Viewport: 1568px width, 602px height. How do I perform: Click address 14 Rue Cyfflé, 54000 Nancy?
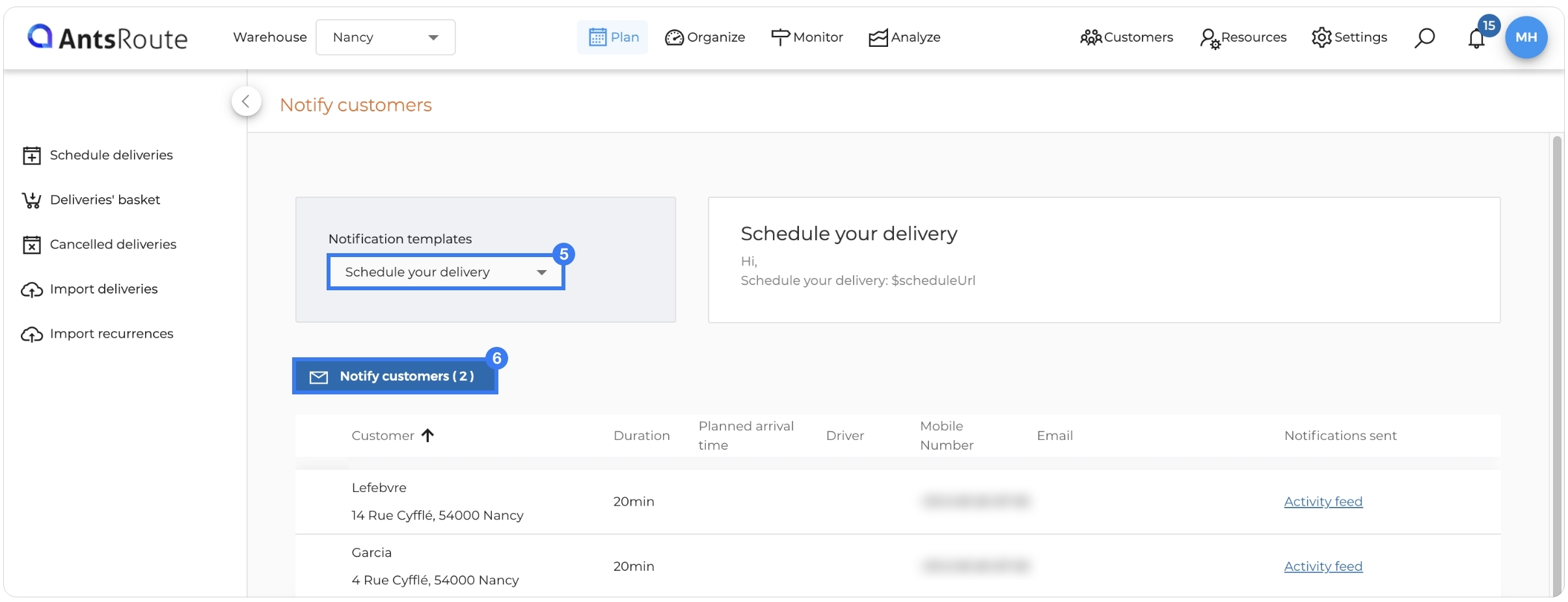coord(437,515)
